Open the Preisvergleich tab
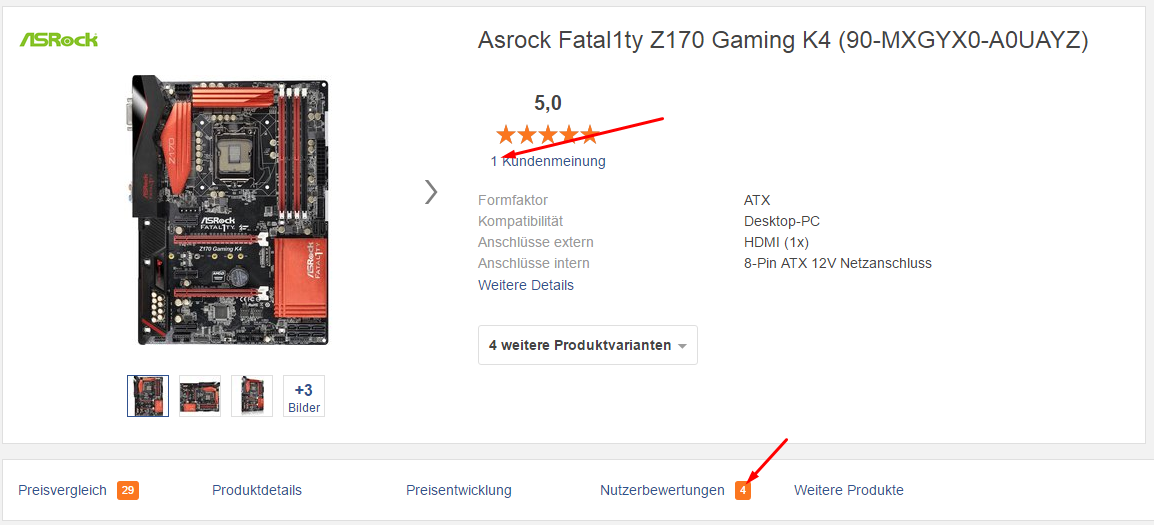 (63, 490)
